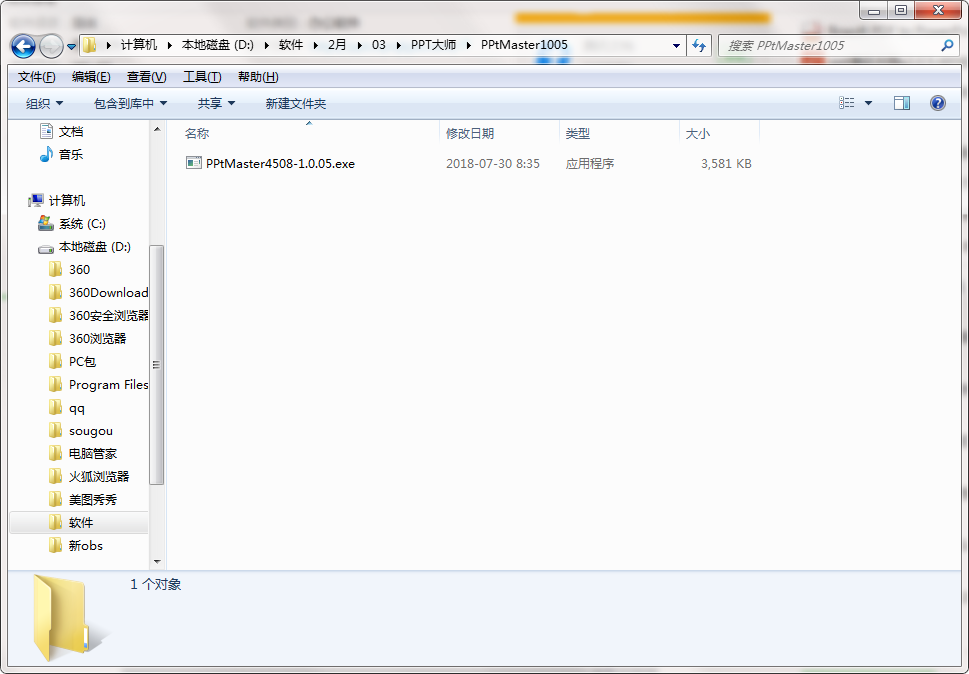Click the PPtMaster4508 exe file icon
Screen dimensions: 969x674
click(193, 163)
